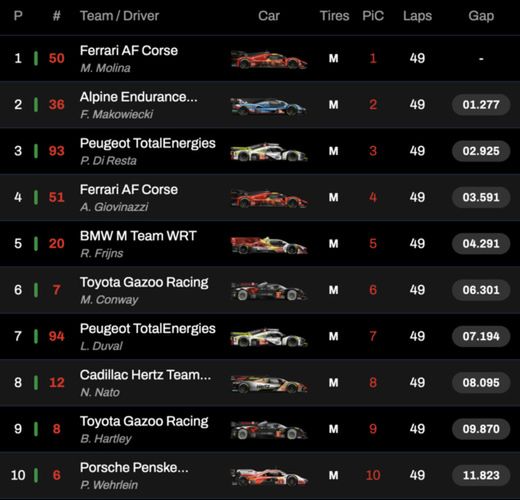
Task: Sort by the Gap column header
Action: point(481,16)
